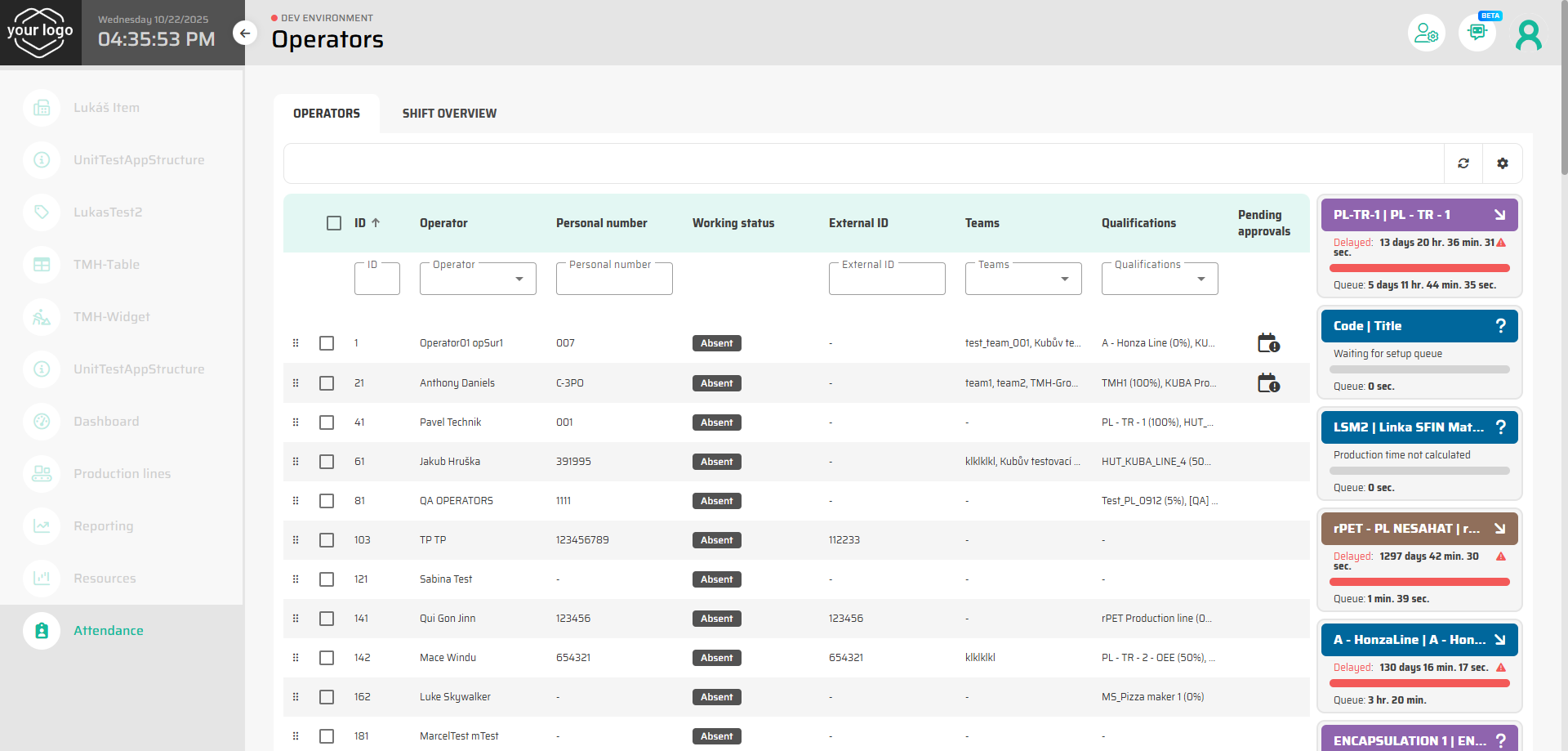1568x751 pixels.
Task: Sort by the ID column header
Action: (x=360, y=223)
